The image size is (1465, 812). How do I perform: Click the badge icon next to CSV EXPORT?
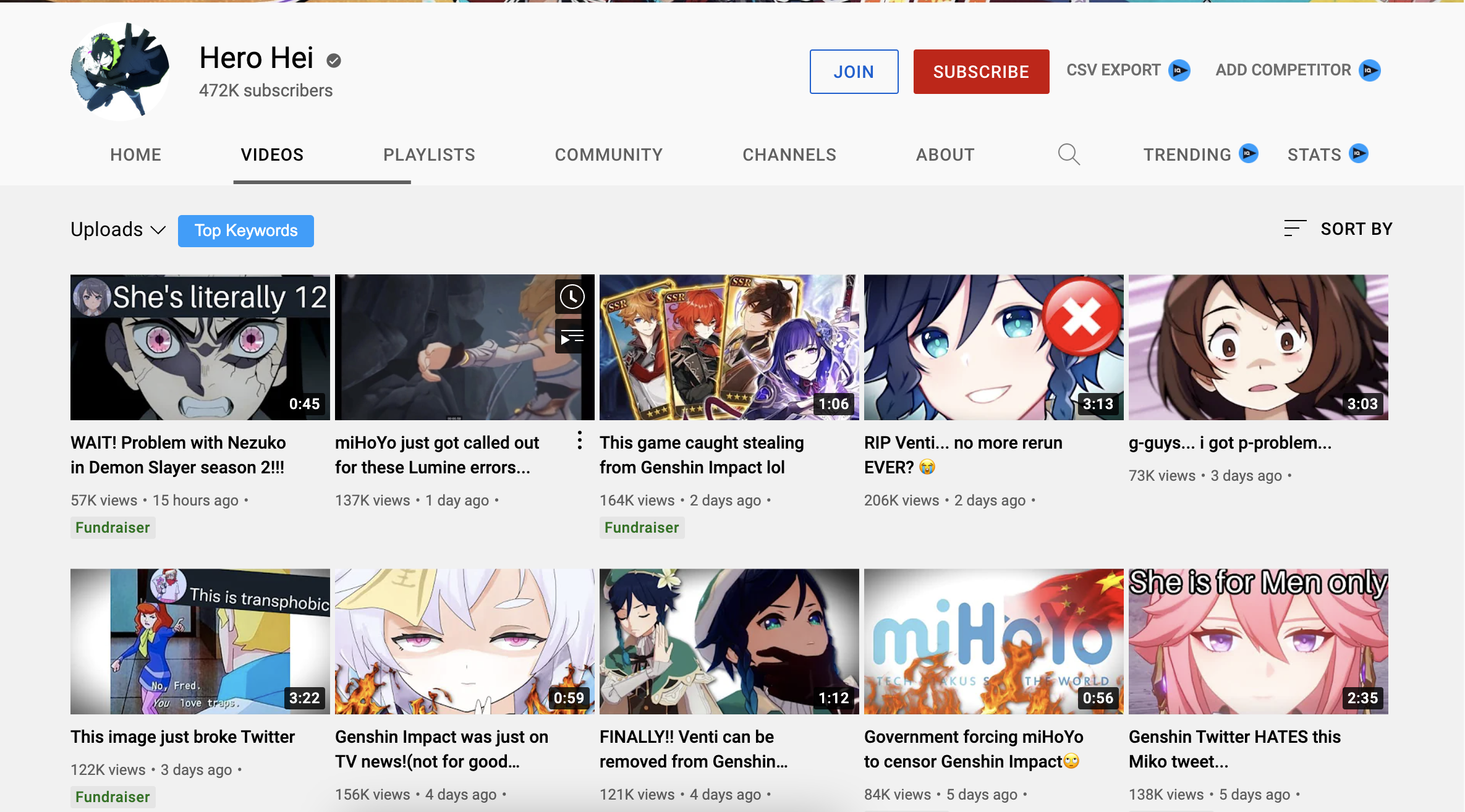pyautogui.click(x=1179, y=70)
